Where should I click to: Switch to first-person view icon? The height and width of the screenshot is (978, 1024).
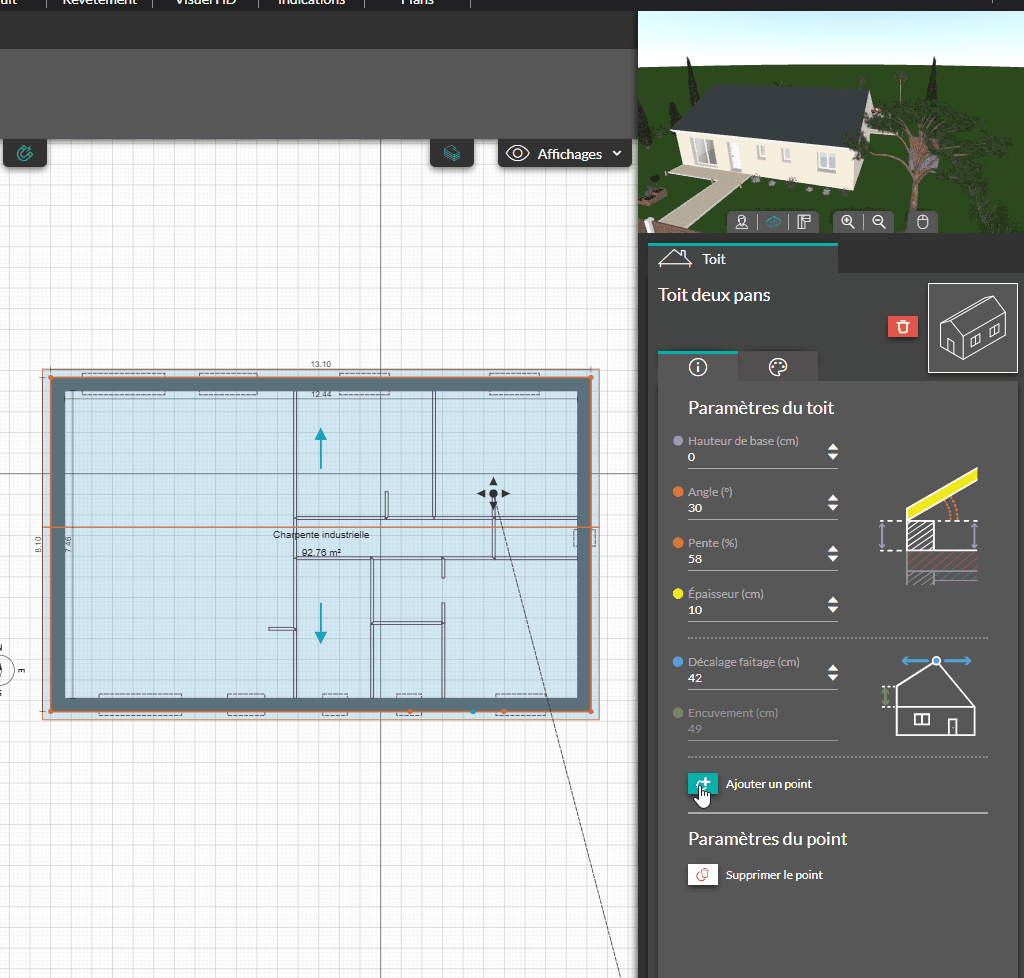pyautogui.click(x=742, y=222)
